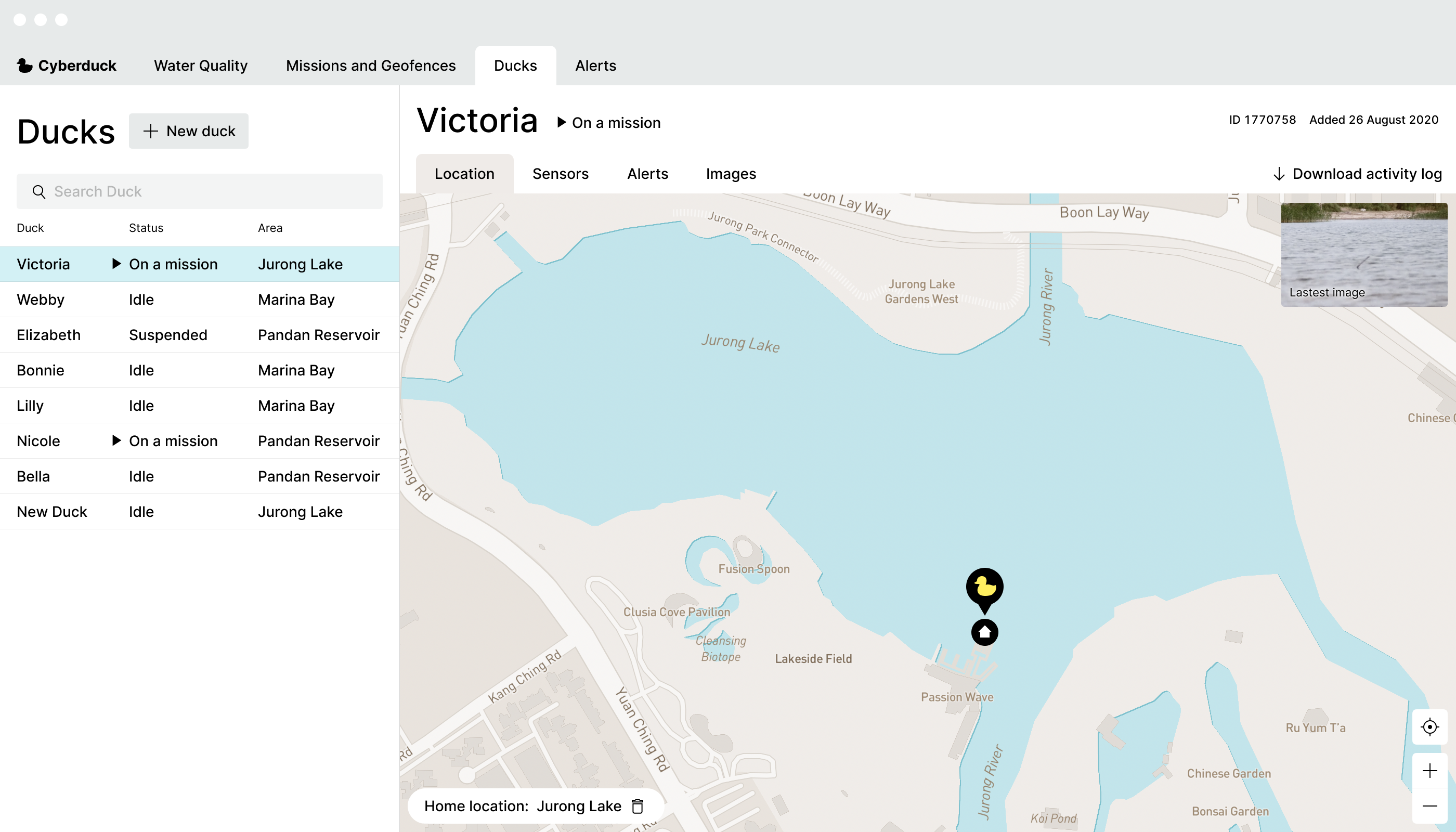Click the yellow duck map marker
Image resolution: width=1456 pixels, height=832 pixels.
984,587
